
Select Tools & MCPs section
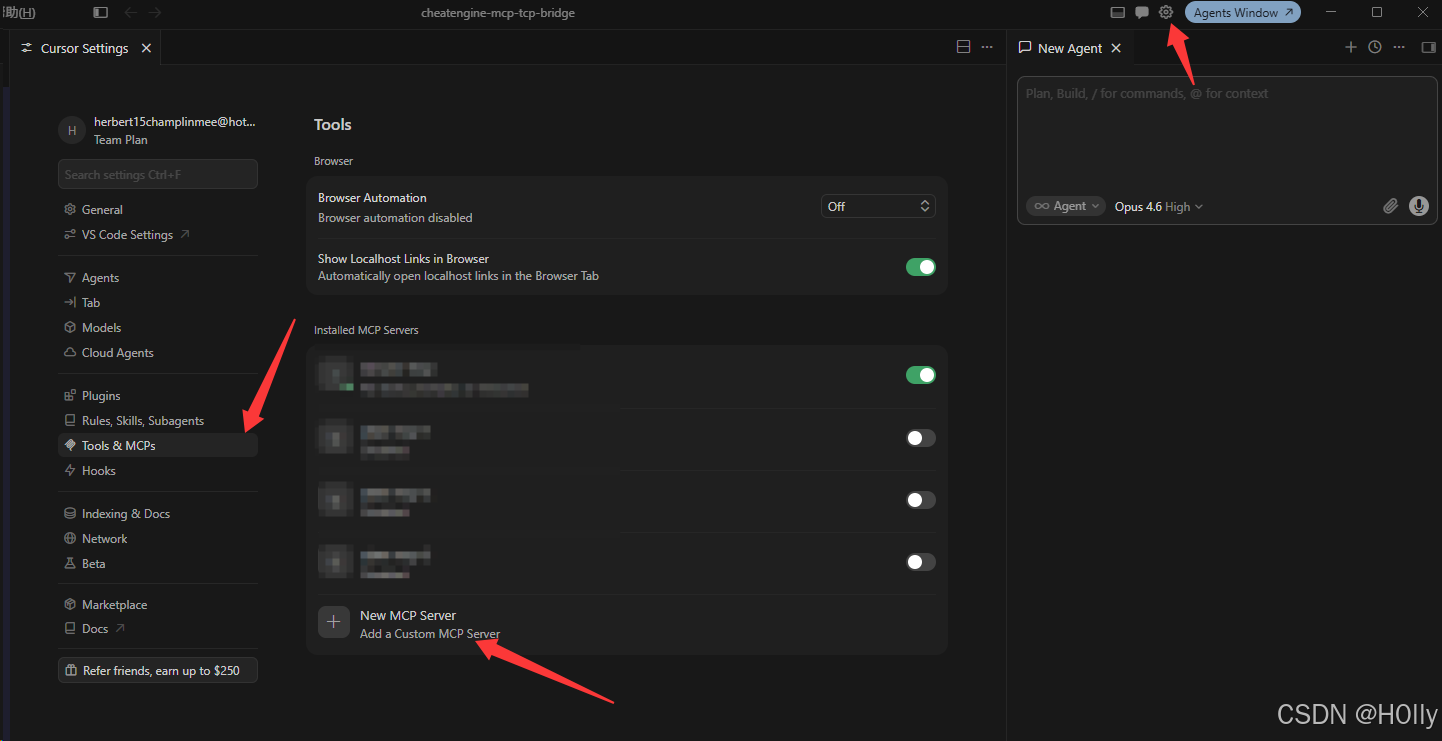pyautogui.click(x=158, y=446)
